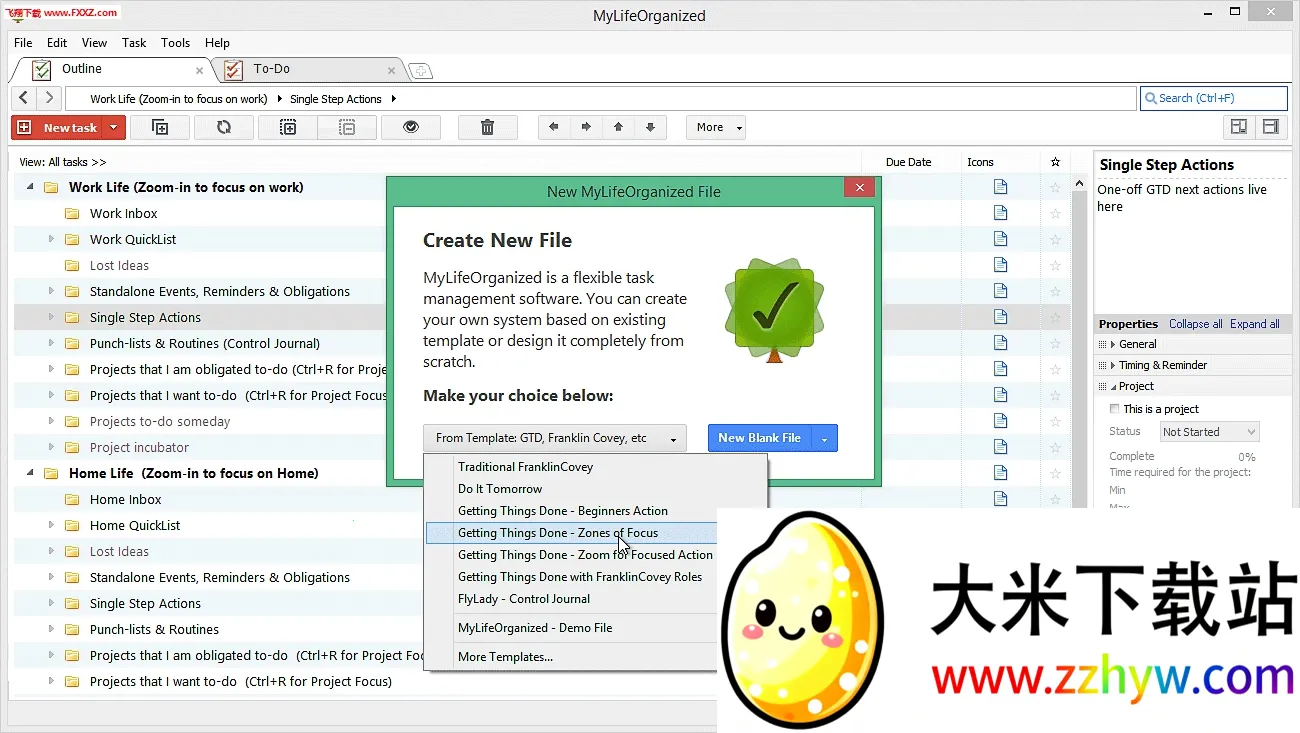This screenshot has height=733, width=1300.
Task: Move the task up with the up arrow icon
Action: point(616,127)
